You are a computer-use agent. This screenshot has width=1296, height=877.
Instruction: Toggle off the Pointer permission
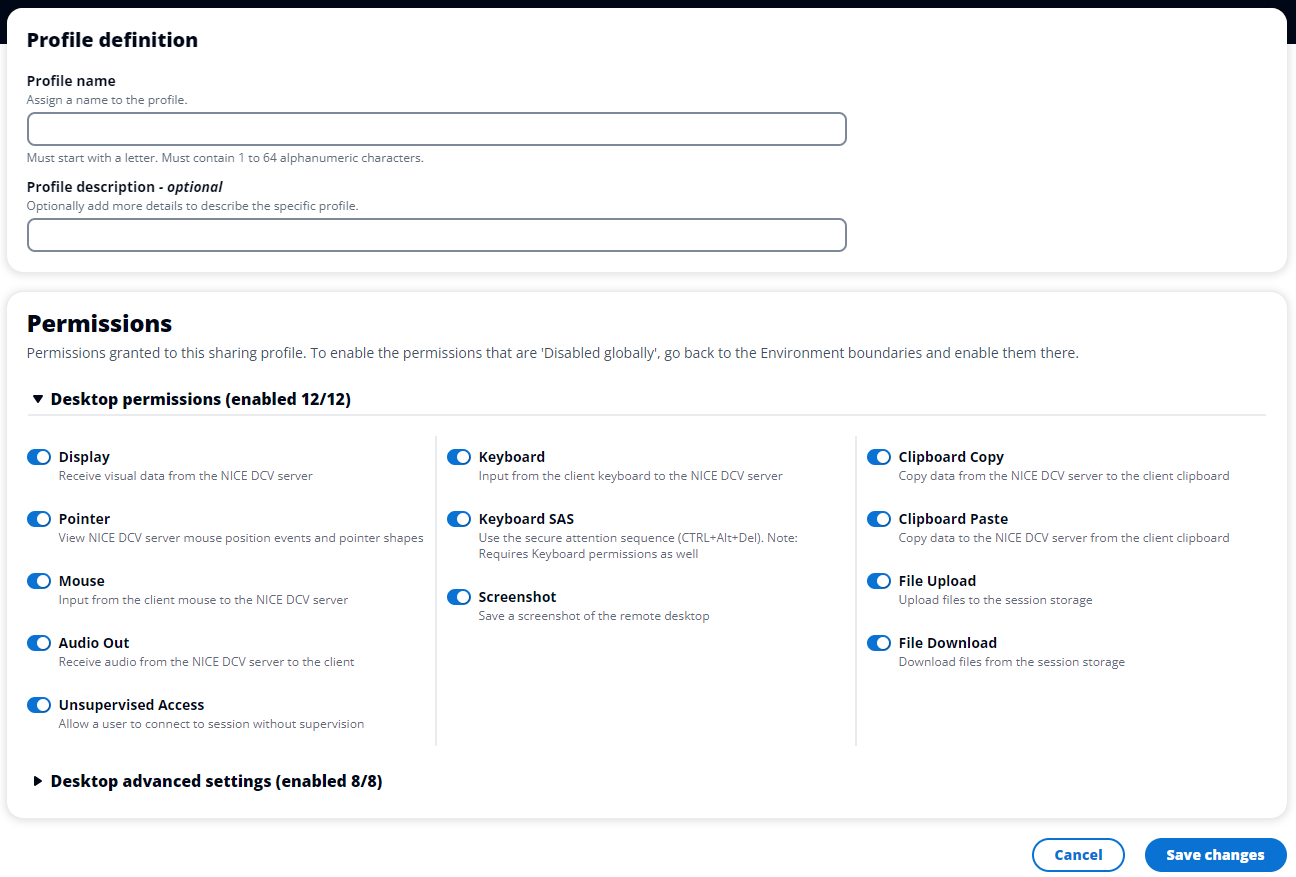[38, 519]
